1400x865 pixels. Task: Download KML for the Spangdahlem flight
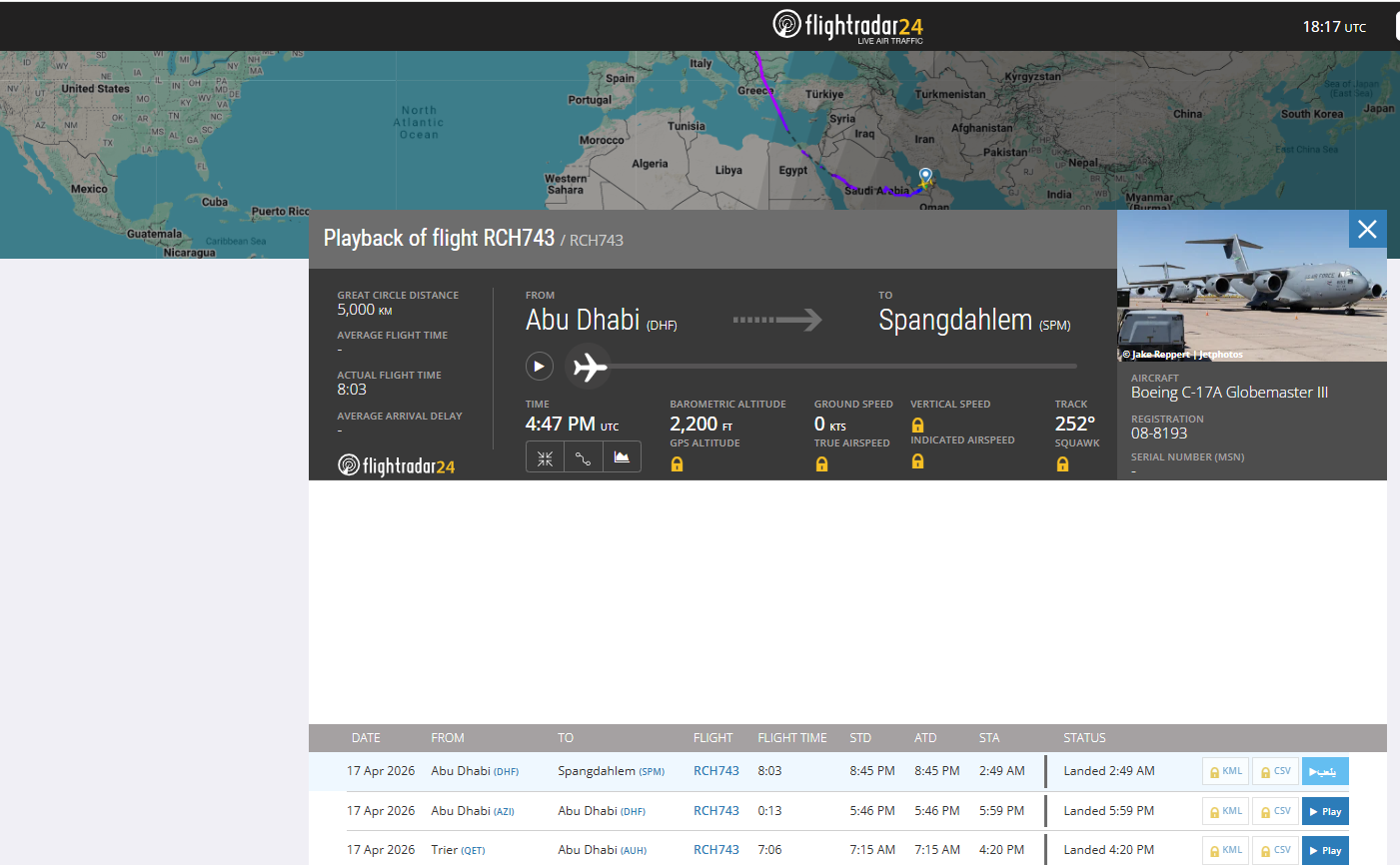[x=1225, y=771]
